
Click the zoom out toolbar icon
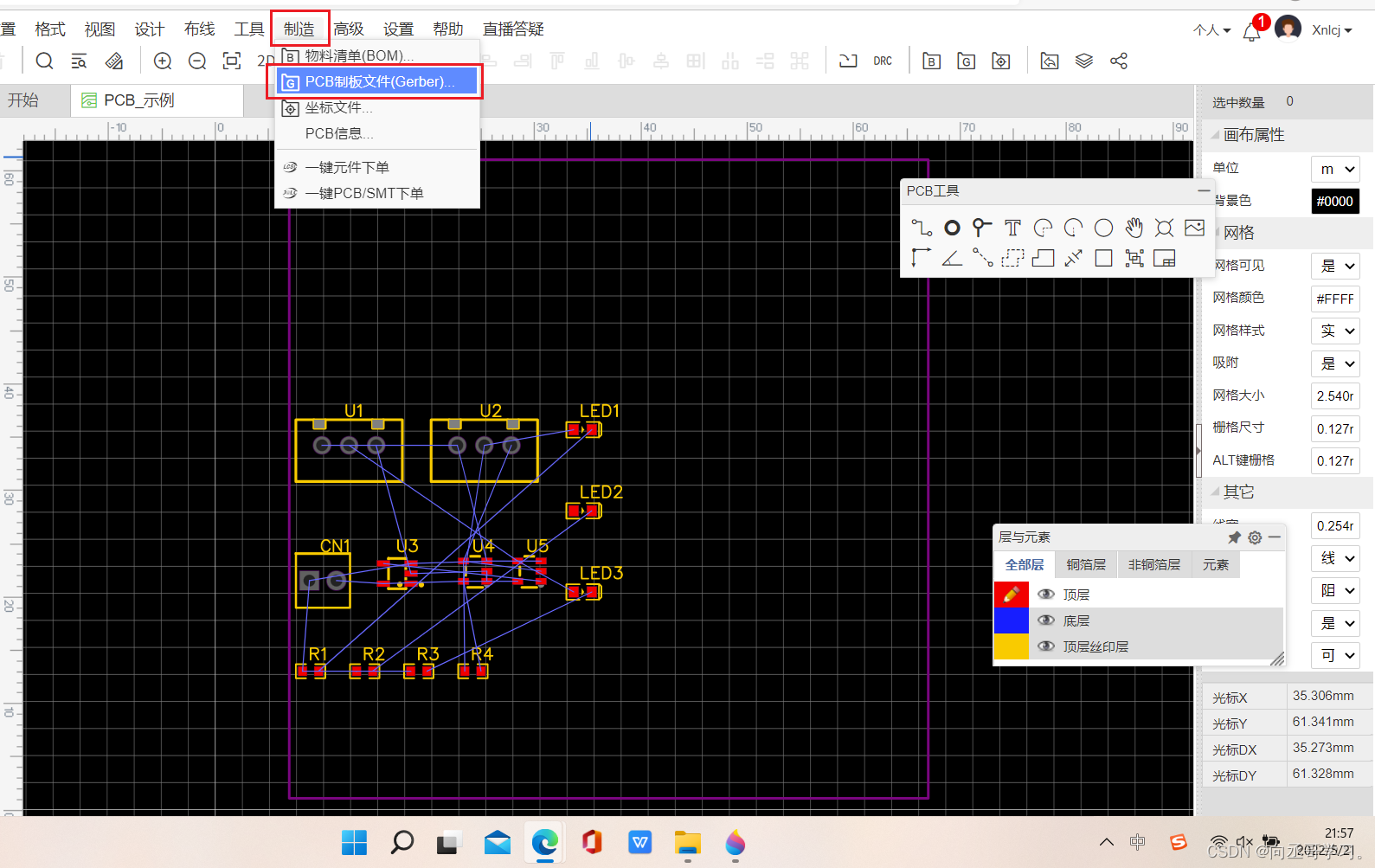[197, 61]
